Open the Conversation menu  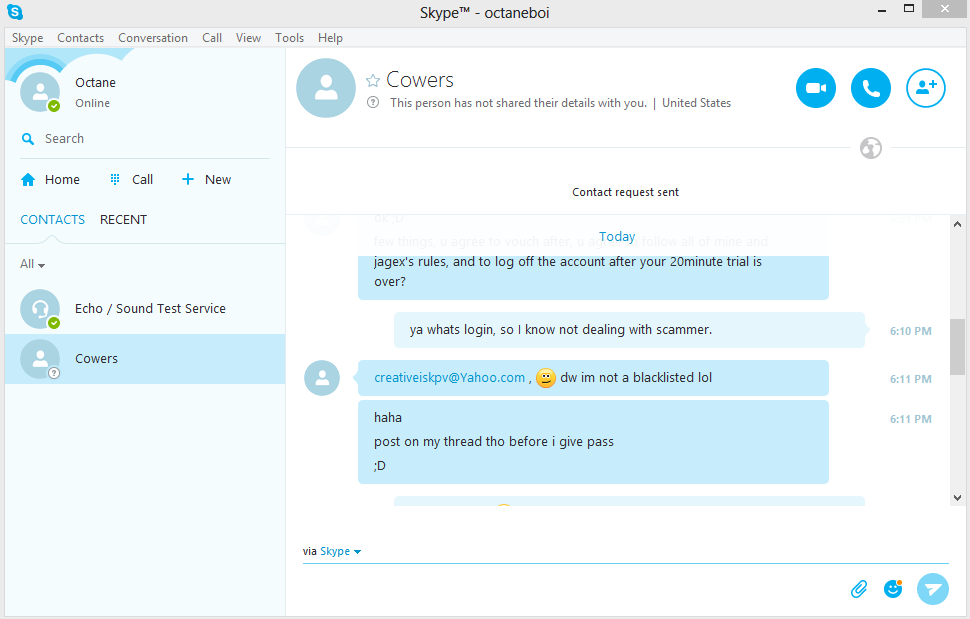(x=153, y=38)
